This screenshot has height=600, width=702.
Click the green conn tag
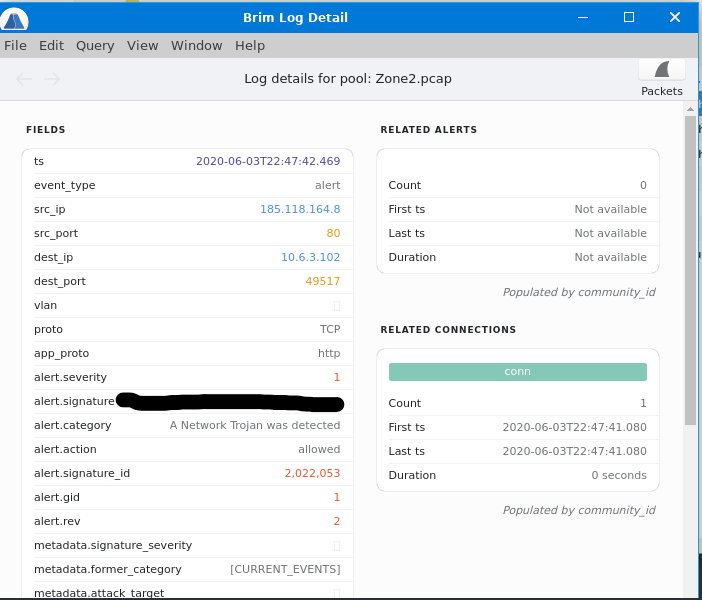[518, 372]
